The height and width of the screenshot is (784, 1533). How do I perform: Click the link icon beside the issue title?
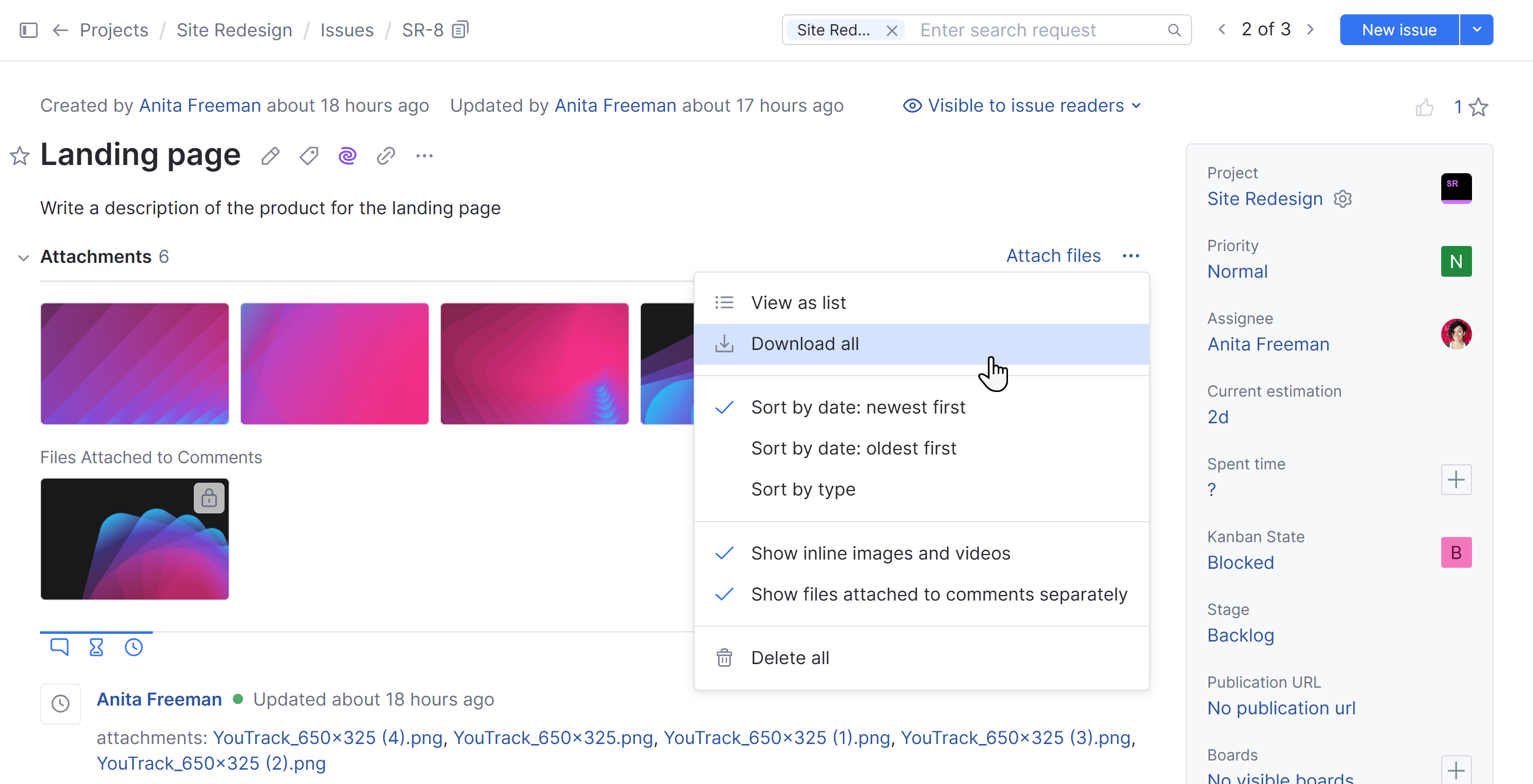[386, 156]
